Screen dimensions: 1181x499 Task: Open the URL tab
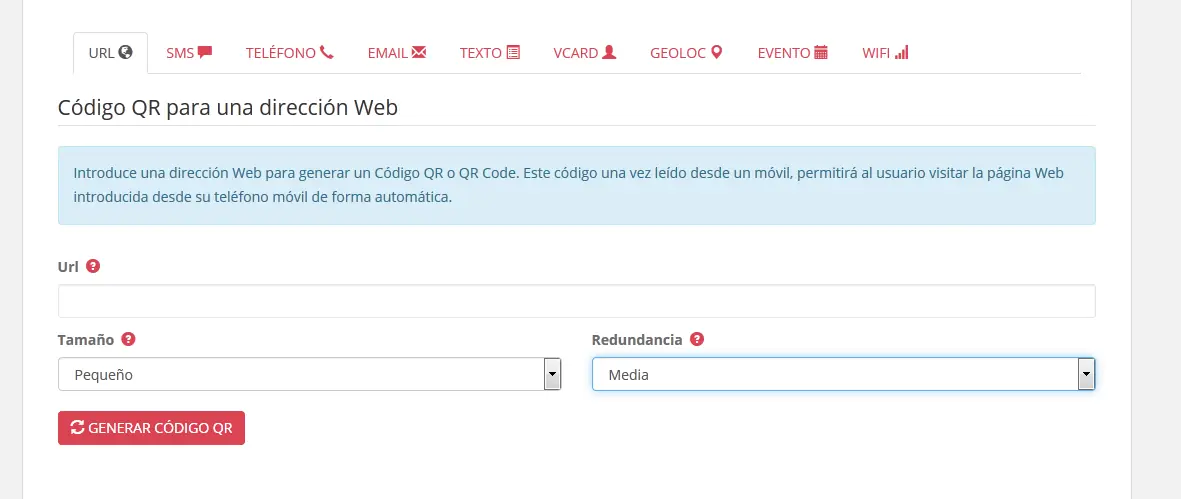point(110,53)
